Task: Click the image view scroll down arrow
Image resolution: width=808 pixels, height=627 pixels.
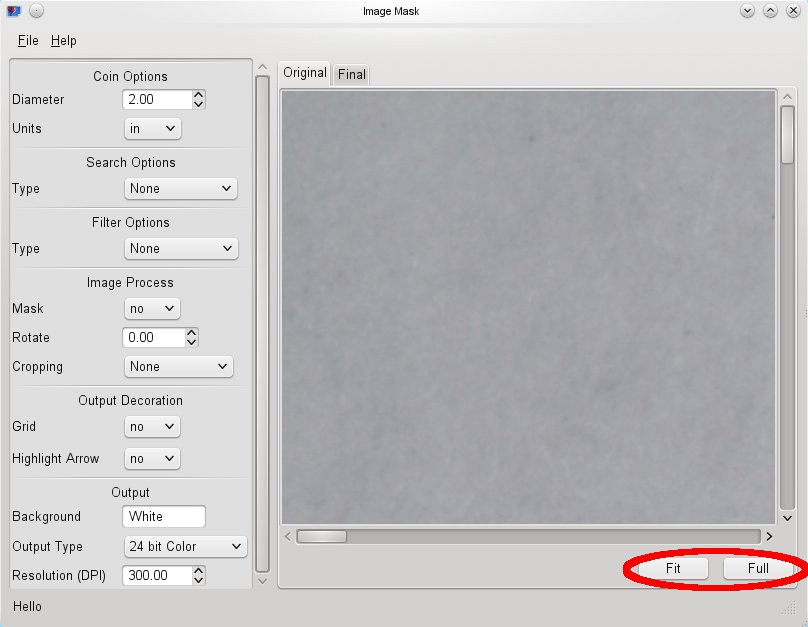Action: [787, 518]
